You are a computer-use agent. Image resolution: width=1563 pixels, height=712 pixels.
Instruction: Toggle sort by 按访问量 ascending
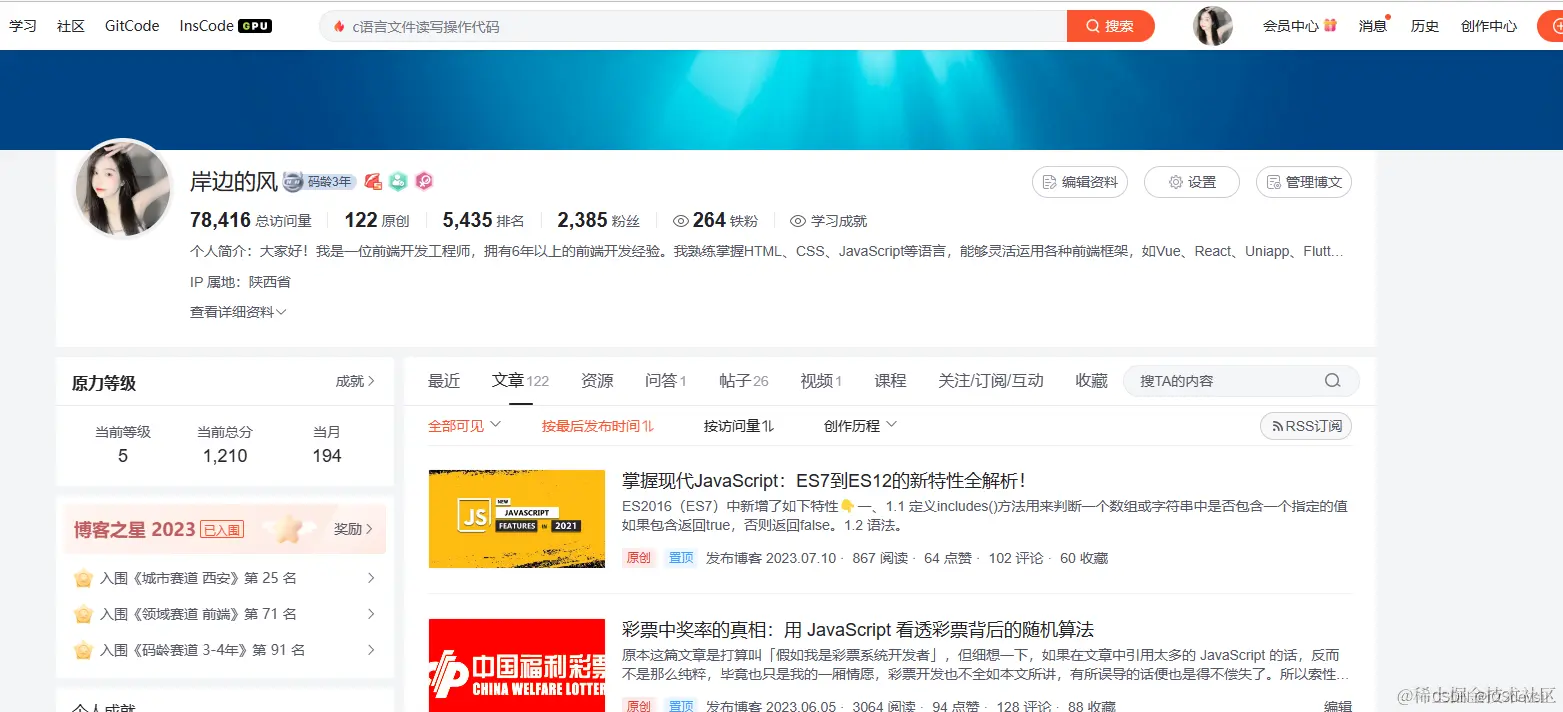(738, 425)
